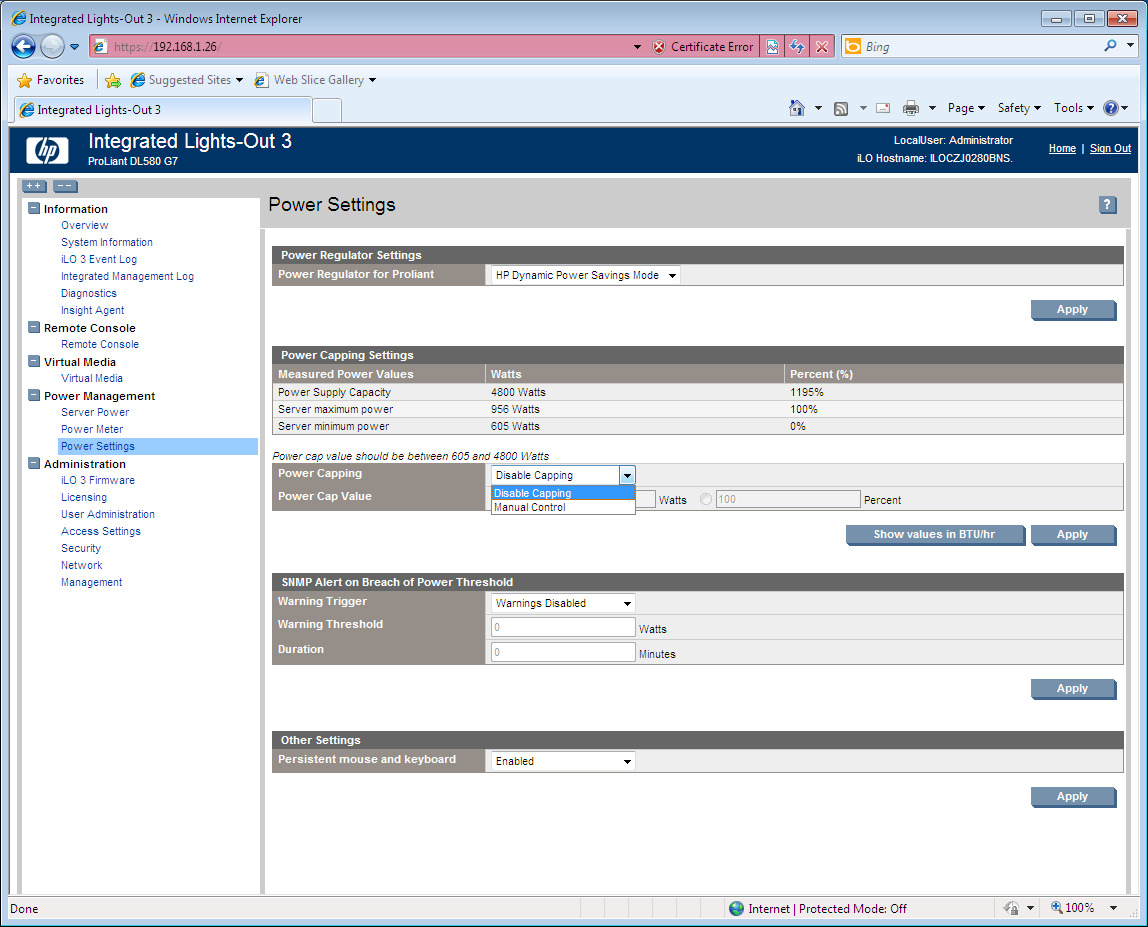Open the Integrated Management Log link
The image size is (1148, 927).
click(x=127, y=276)
